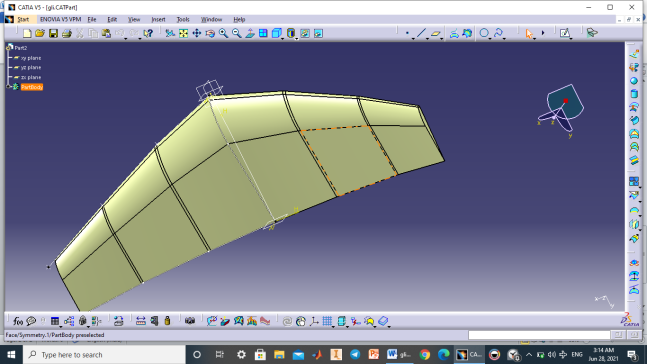Viewport: 647px width, 364px height.
Task: Click the Windows search box
Action: 104,355
